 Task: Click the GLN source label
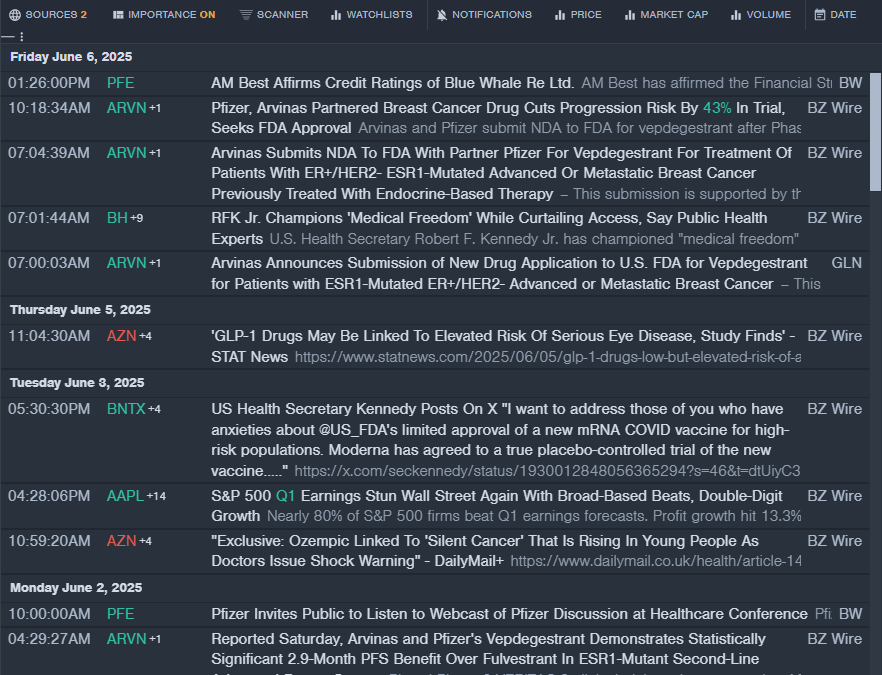click(847, 263)
